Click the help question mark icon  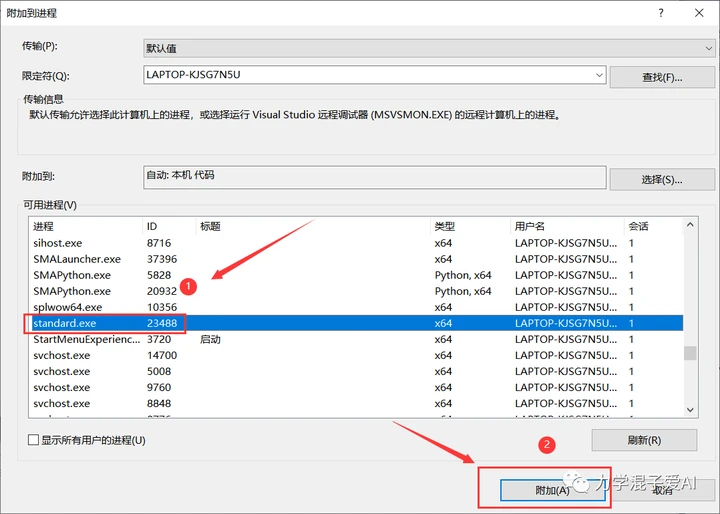coord(661,13)
